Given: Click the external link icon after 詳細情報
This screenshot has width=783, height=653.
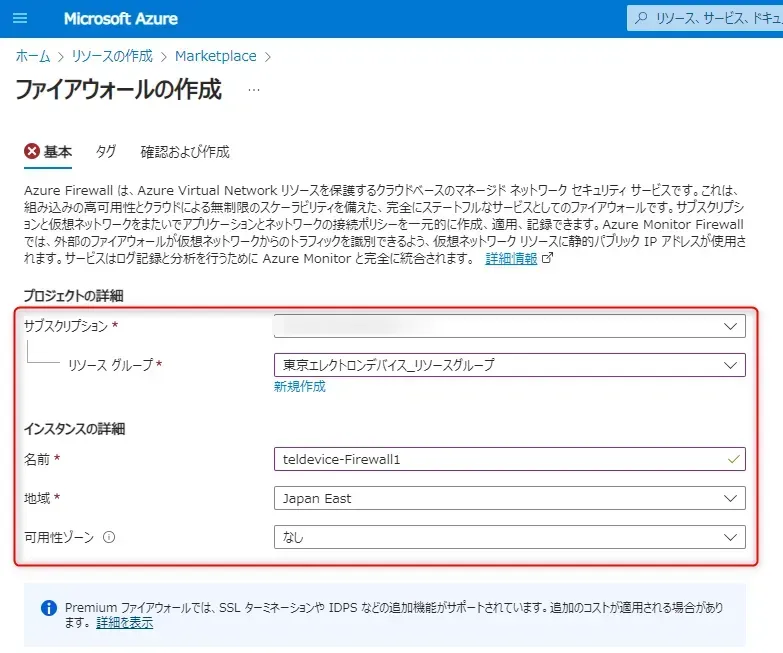Looking at the screenshot, I should pyautogui.click(x=547, y=258).
